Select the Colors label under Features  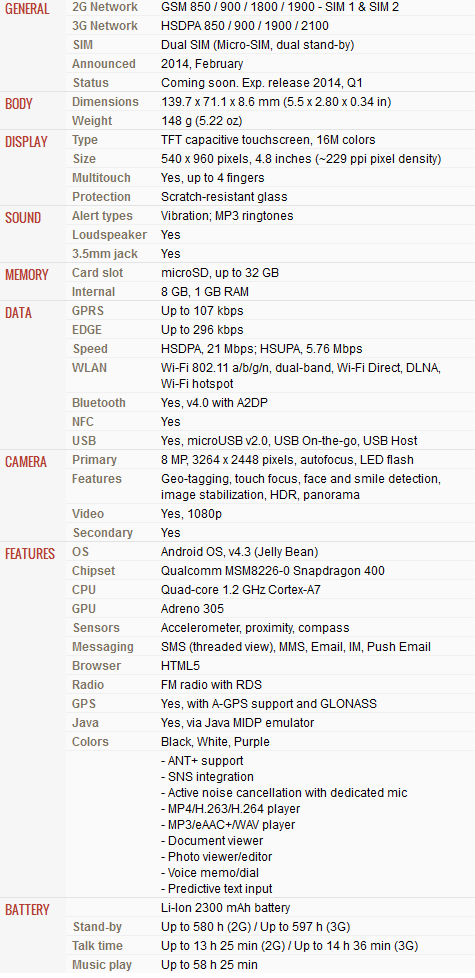(90, 742)
